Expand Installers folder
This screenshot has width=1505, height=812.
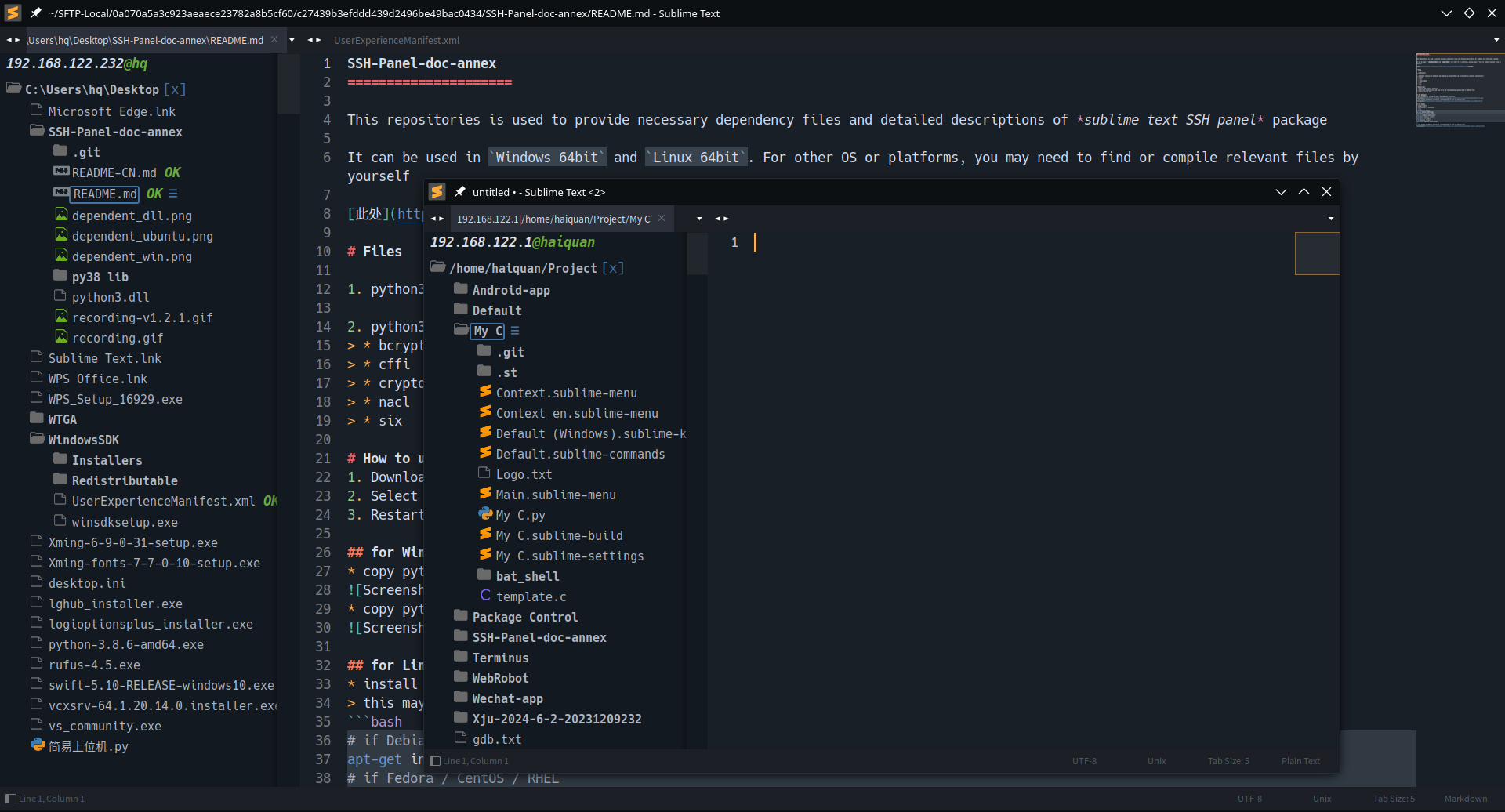coord(60,459)
